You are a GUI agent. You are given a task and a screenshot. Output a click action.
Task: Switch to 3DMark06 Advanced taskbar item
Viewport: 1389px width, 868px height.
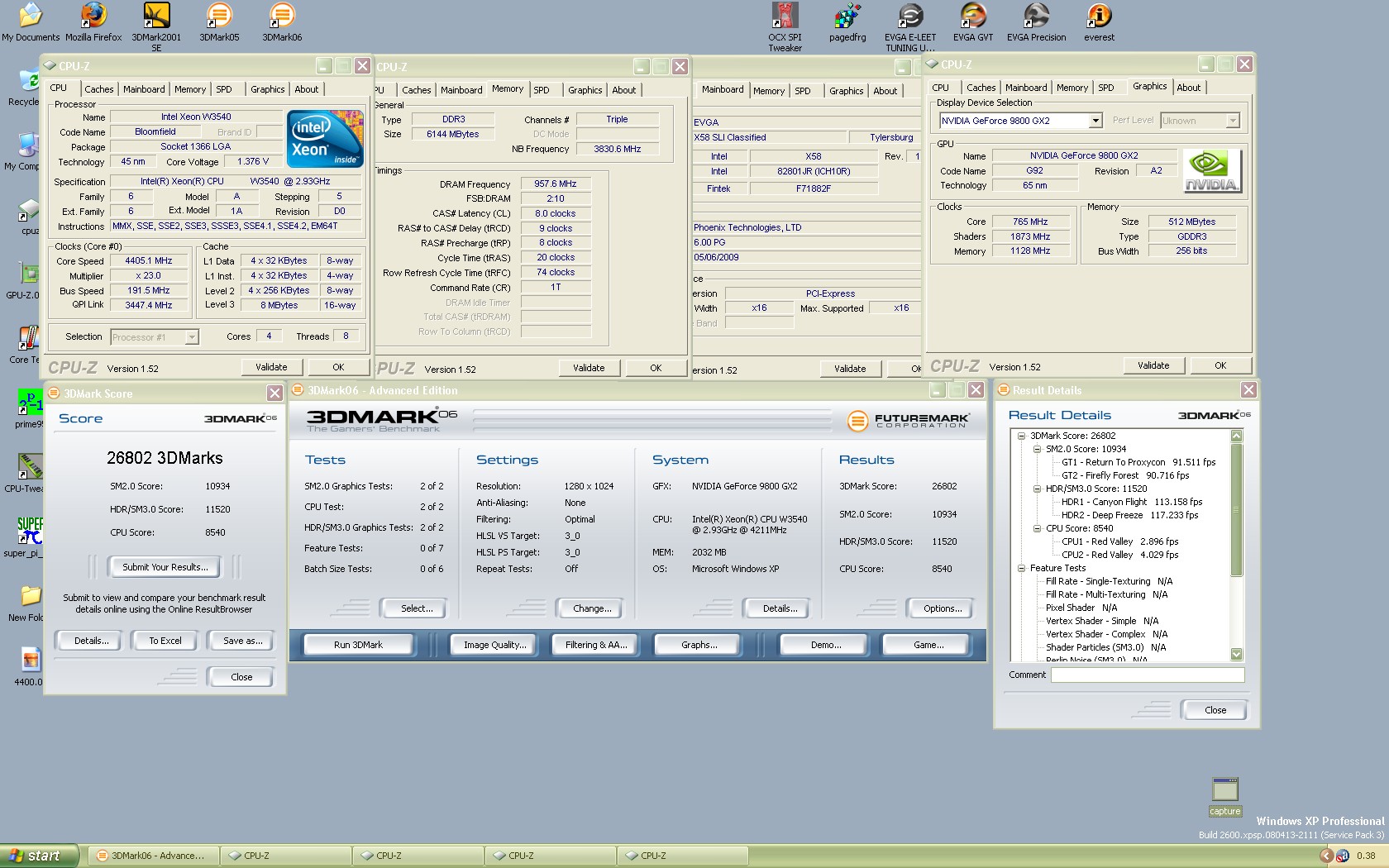(x=153, y=856)
